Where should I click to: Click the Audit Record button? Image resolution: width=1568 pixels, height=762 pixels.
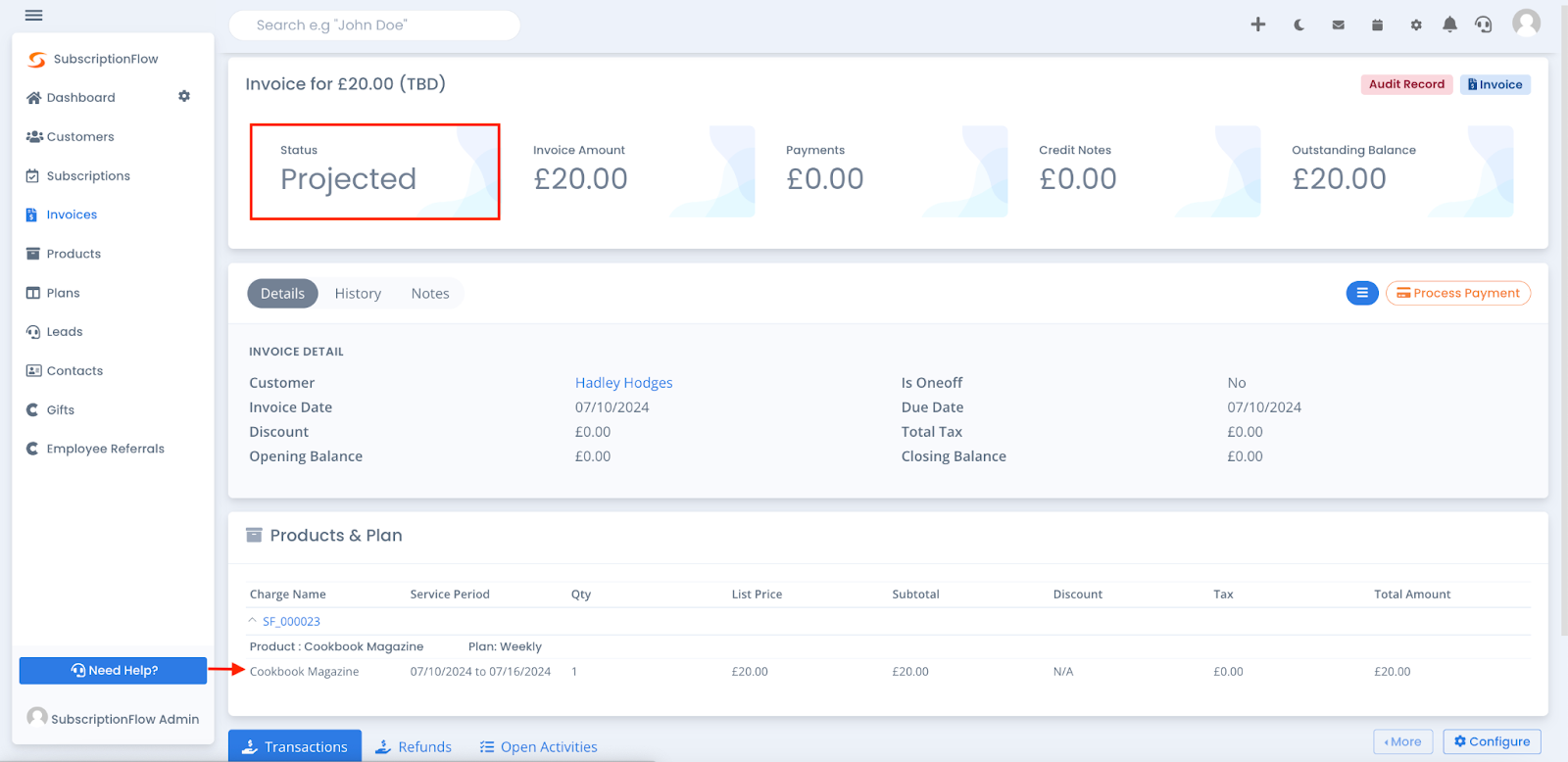point(1406,84)
